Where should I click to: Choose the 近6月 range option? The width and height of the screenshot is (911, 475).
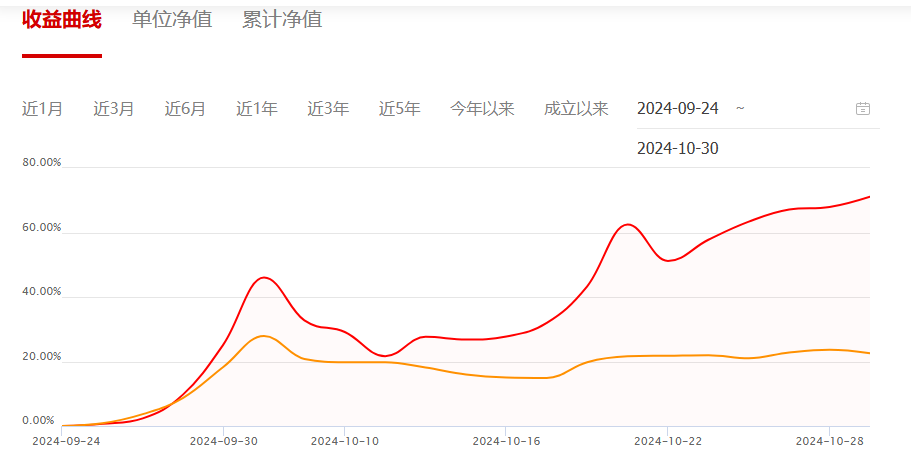(x=185, y=109)
